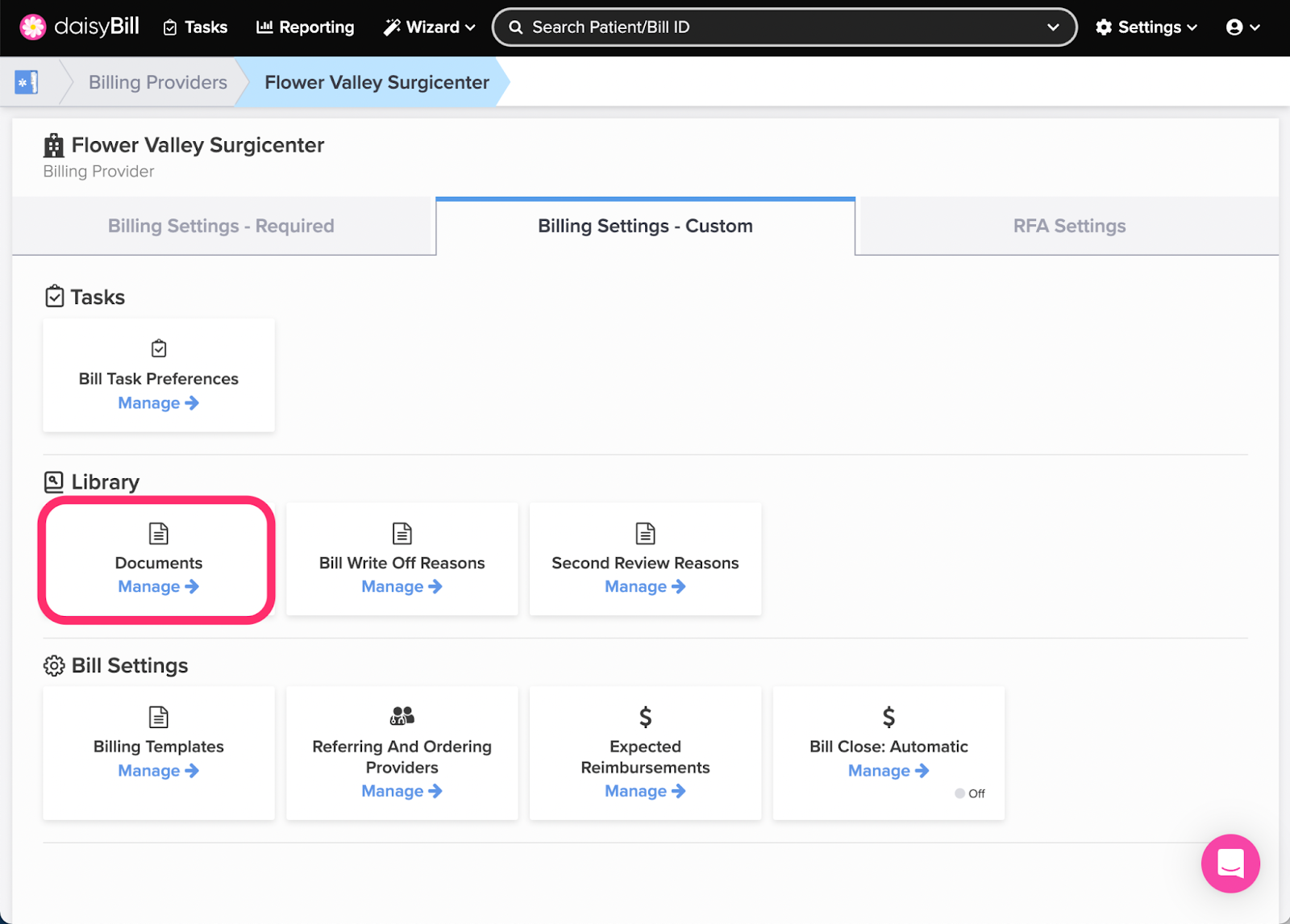The height and width of the screenshot is (924, 1290).
Task: Click the Bill Settings gear icon
Action: pyautogui.click(x=54, y=666)
